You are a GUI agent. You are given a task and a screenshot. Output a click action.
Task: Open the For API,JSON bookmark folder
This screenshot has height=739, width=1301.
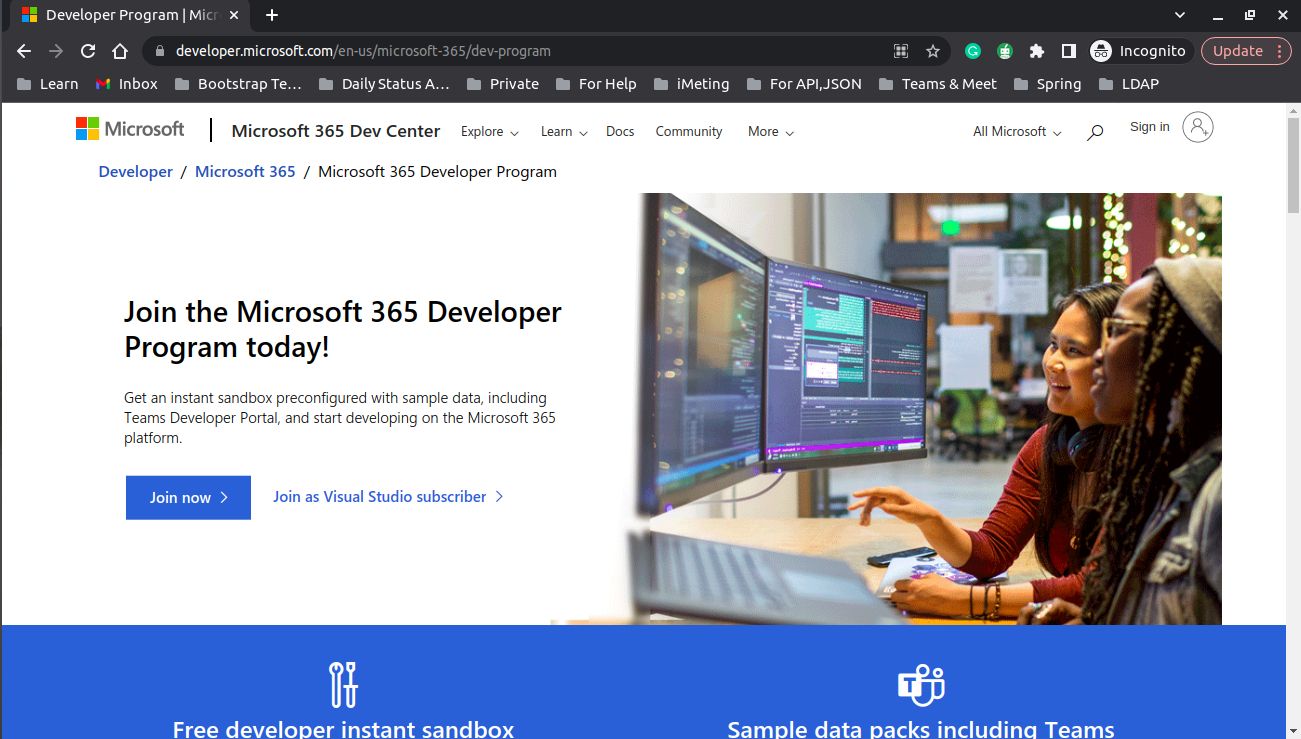point(804,84)
